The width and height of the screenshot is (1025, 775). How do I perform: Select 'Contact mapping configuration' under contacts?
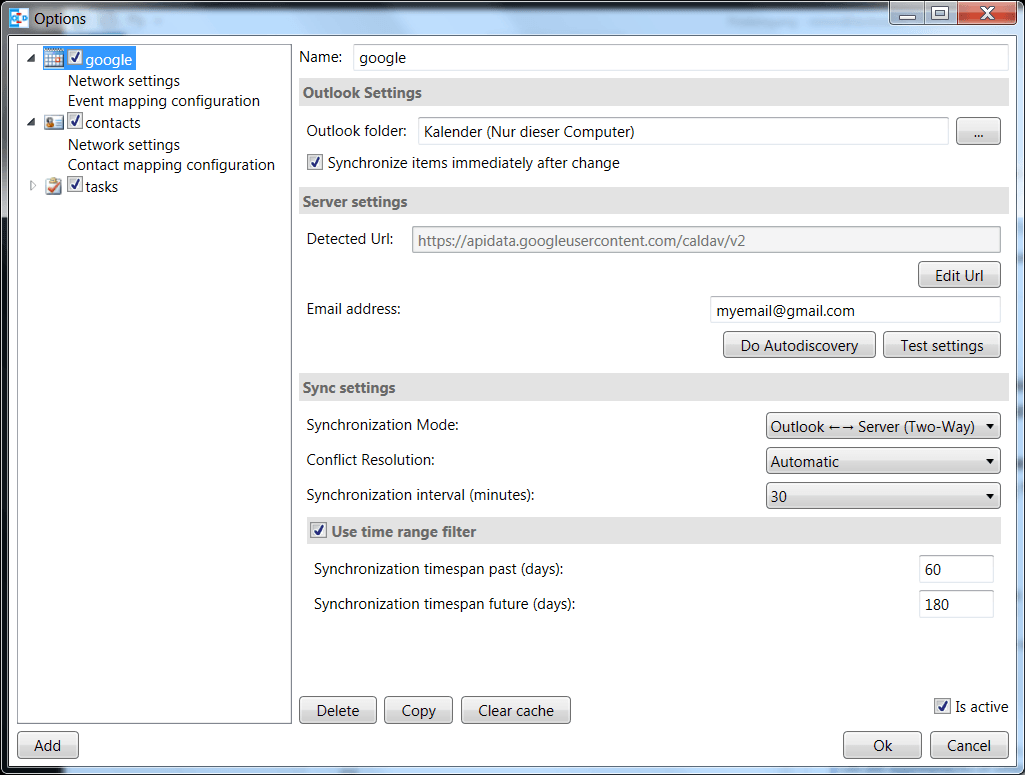click(171, 164)
